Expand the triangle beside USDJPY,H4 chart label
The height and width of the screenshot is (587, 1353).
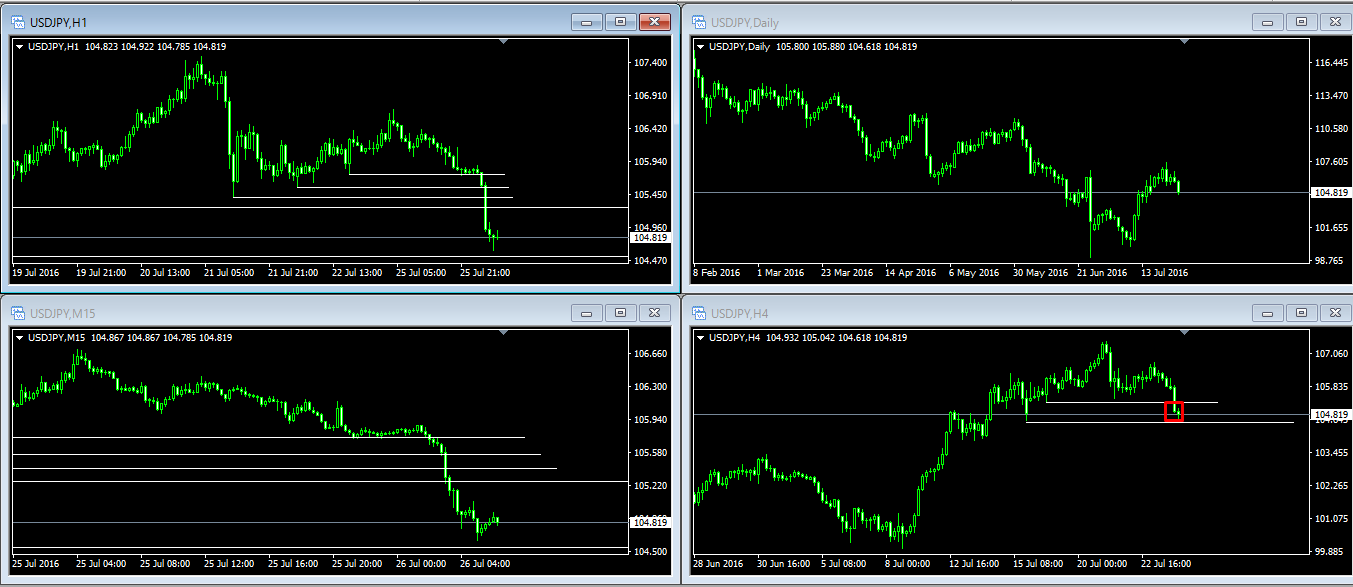700,338
